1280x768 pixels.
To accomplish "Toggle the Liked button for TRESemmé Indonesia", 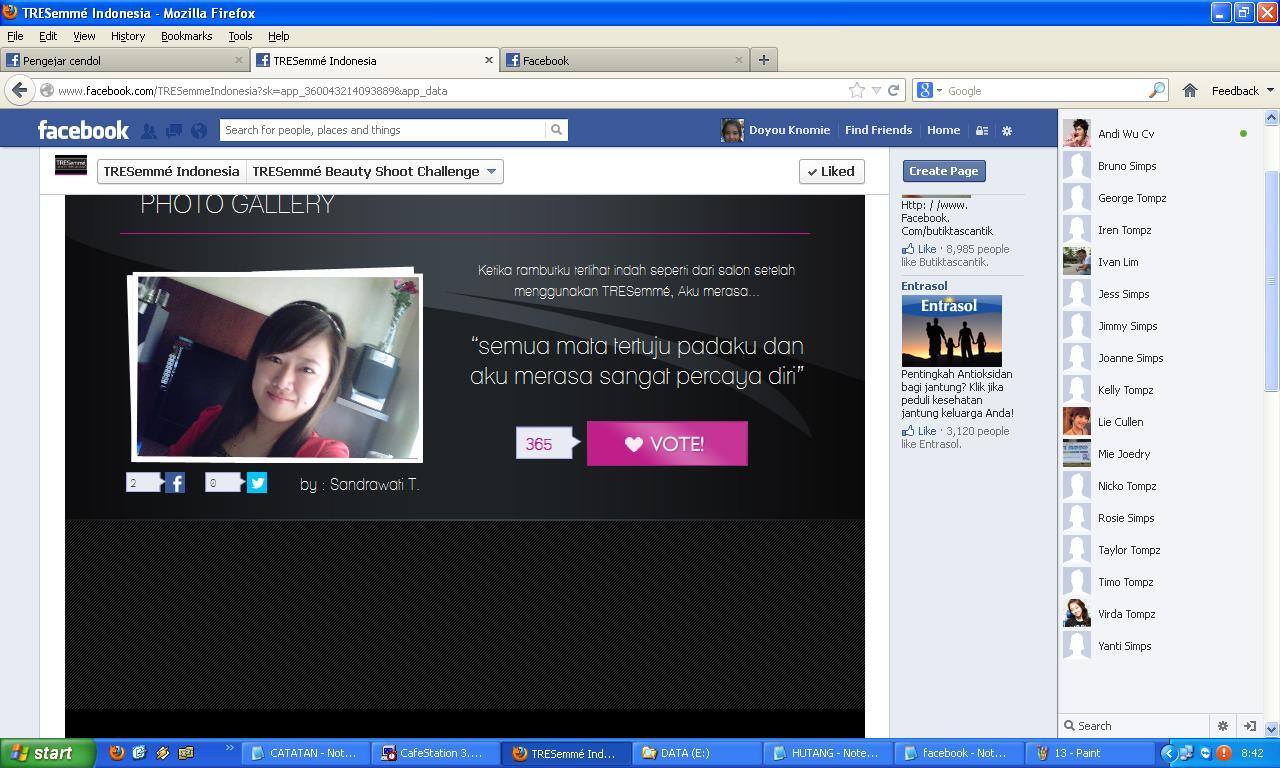I will 832,171.
